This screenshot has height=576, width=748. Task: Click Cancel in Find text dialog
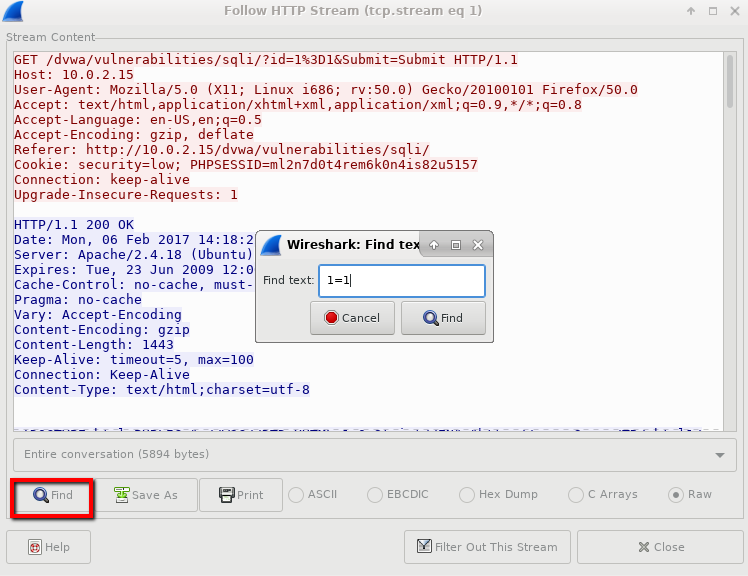[352, 318]
